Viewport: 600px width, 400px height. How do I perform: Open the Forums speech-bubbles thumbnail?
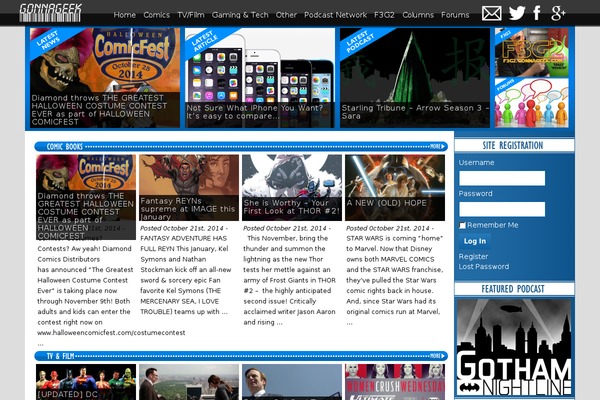[x=532, y=103]
